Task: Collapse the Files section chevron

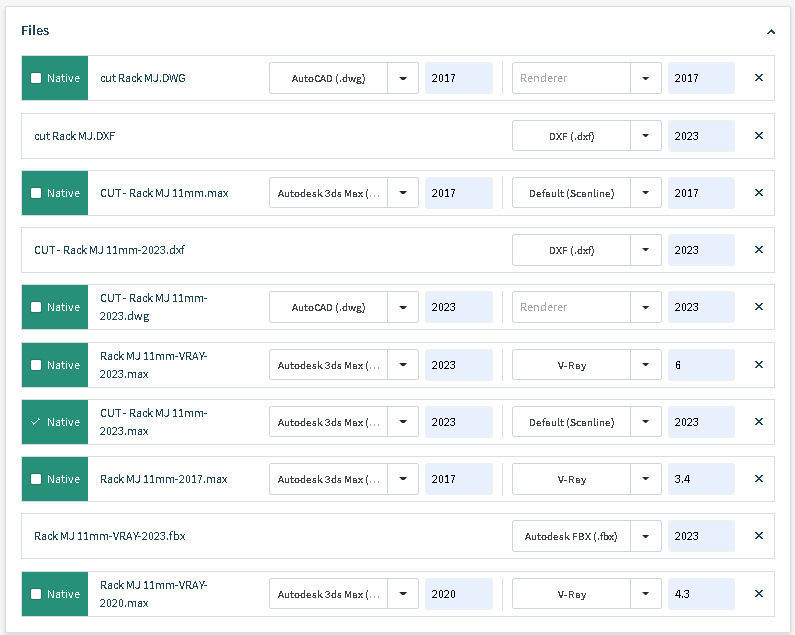Action: point(771,31)
